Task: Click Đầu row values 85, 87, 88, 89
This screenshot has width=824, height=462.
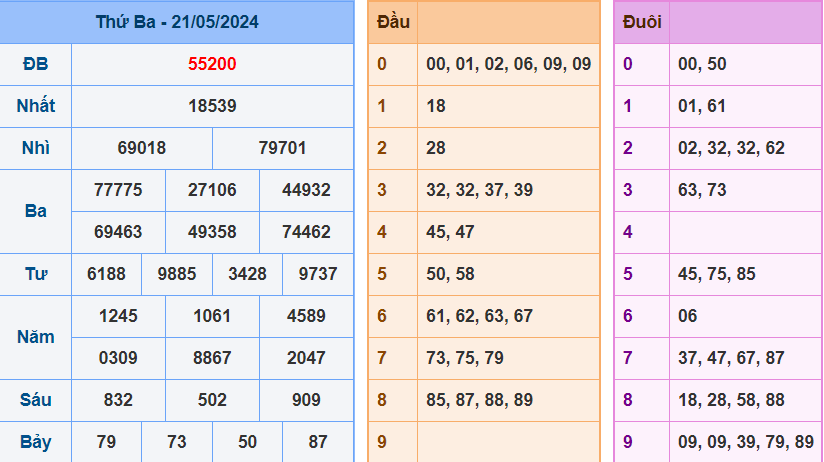Action: pos(480,401)
